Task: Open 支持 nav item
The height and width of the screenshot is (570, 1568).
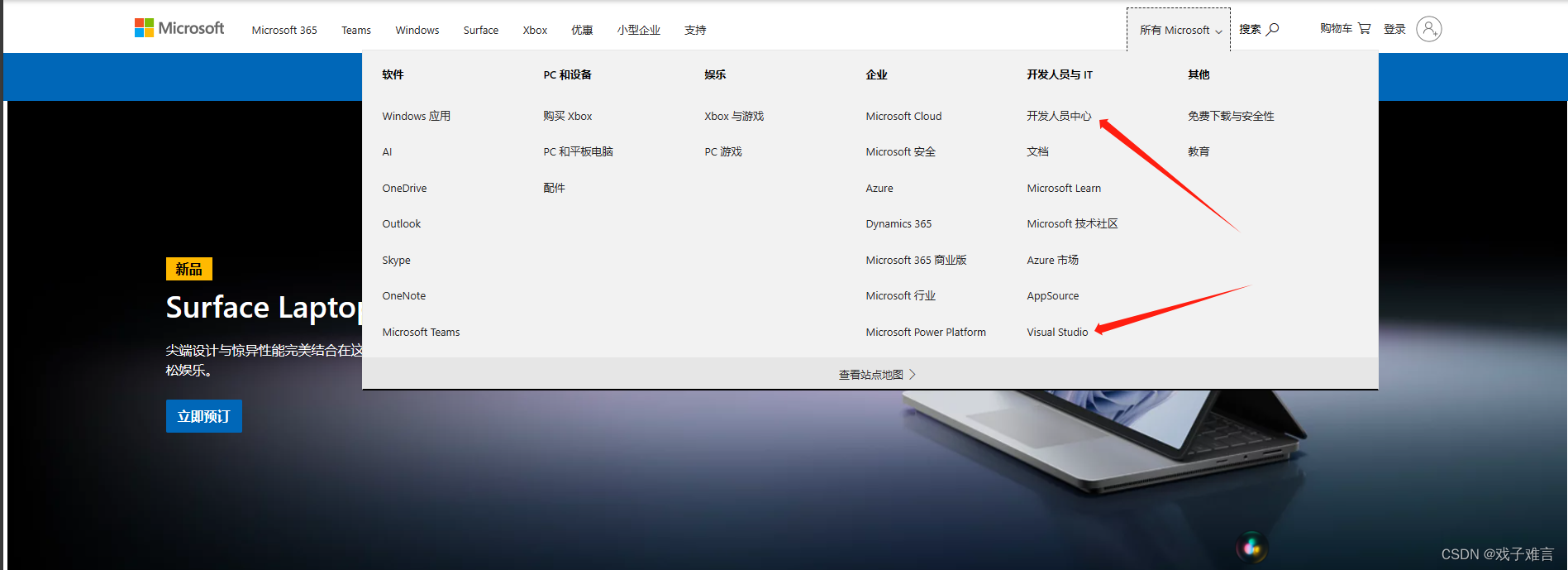Action: [695, 30]
